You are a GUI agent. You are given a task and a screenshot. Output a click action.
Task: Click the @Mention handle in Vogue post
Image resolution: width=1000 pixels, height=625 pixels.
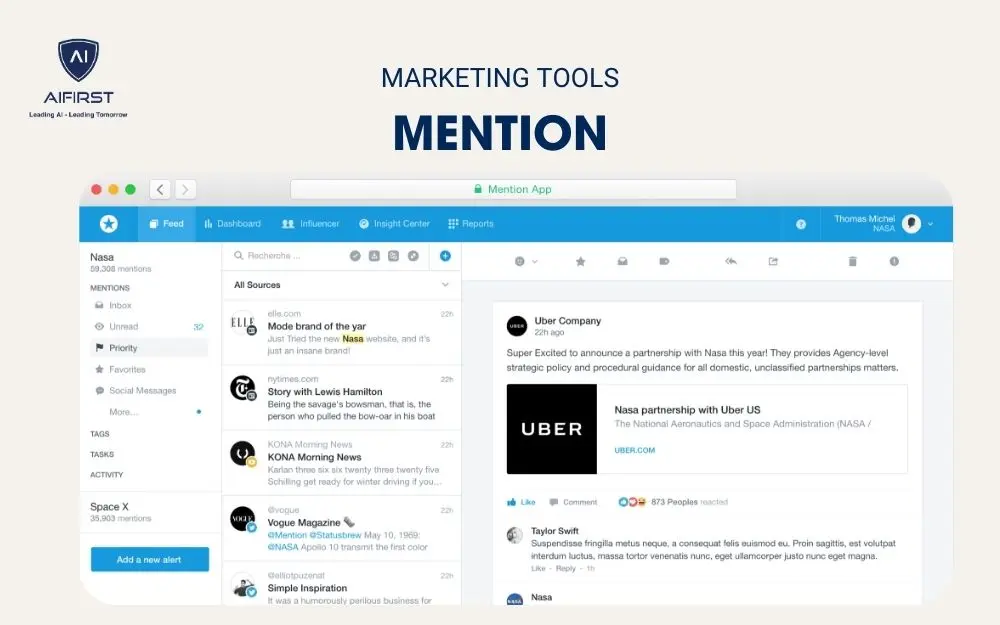tap(287, 535)
